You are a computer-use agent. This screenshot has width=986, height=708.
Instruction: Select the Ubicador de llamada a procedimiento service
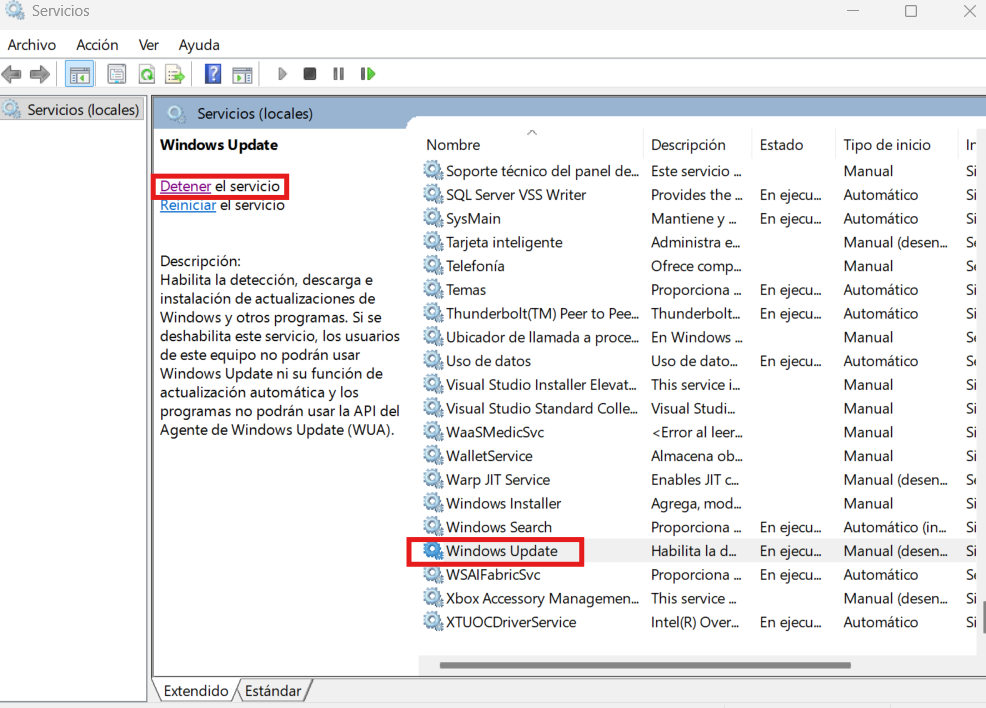click(x=542, y=337)
